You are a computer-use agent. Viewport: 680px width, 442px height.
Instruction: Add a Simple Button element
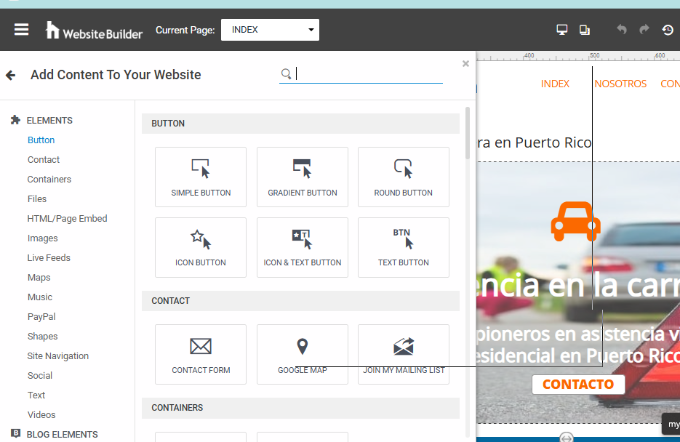pos(201,177)
